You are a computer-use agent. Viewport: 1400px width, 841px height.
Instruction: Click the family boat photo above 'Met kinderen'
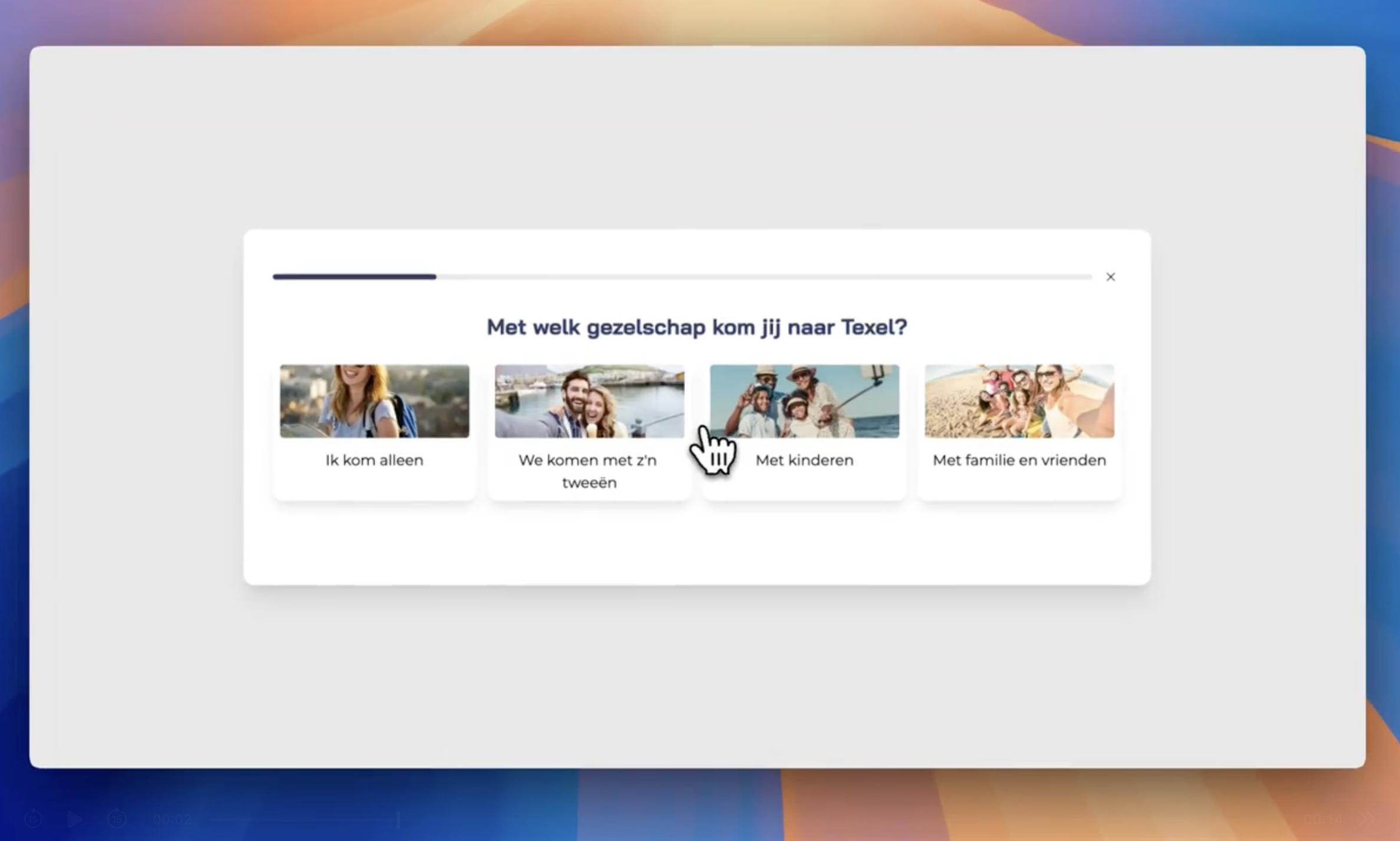pos(804,401)
